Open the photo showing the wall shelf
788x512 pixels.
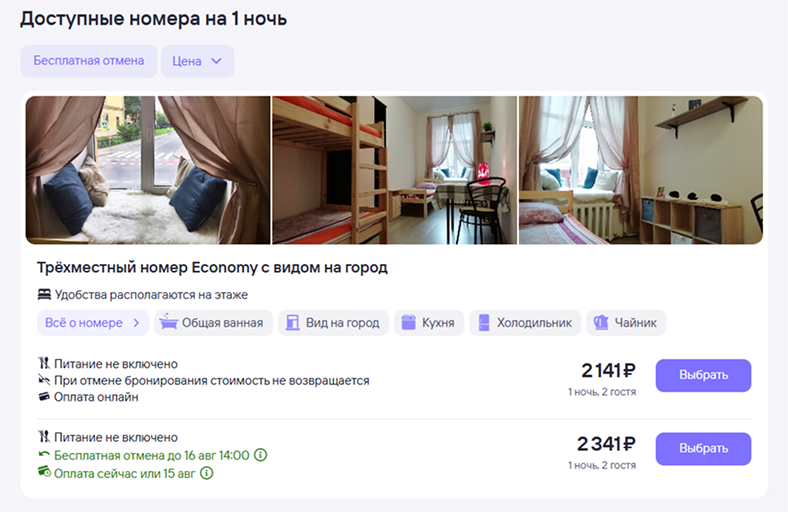click(641, 170)
